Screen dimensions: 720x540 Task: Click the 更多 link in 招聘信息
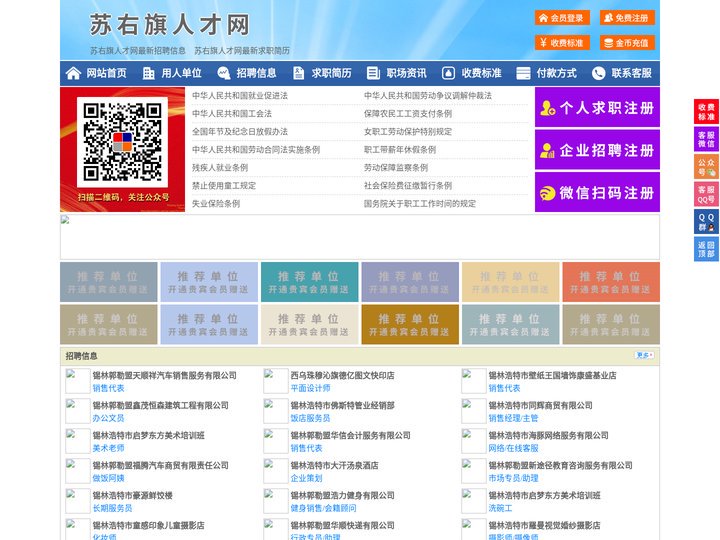(x=644, y=355)
